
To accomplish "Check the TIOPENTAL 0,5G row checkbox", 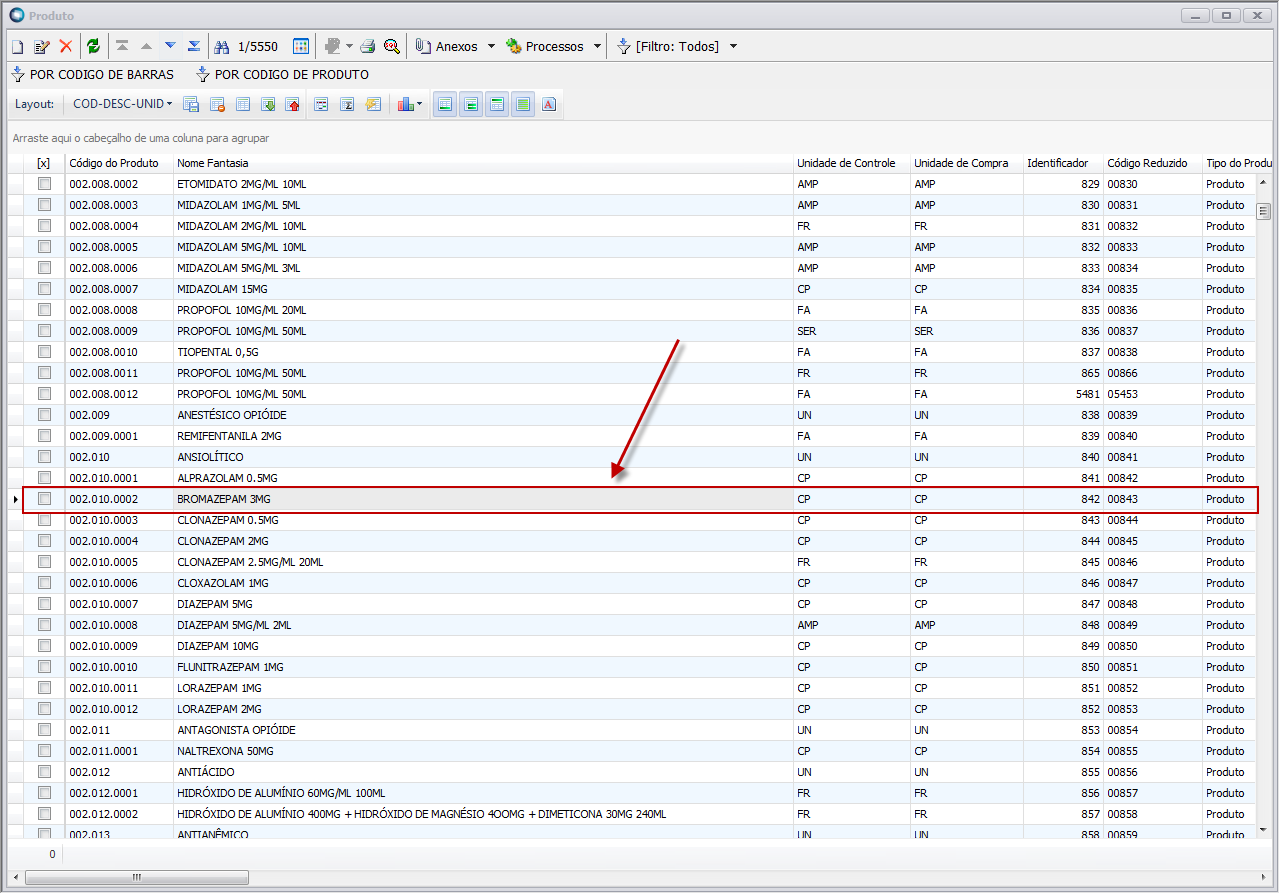I will point(44,352).
